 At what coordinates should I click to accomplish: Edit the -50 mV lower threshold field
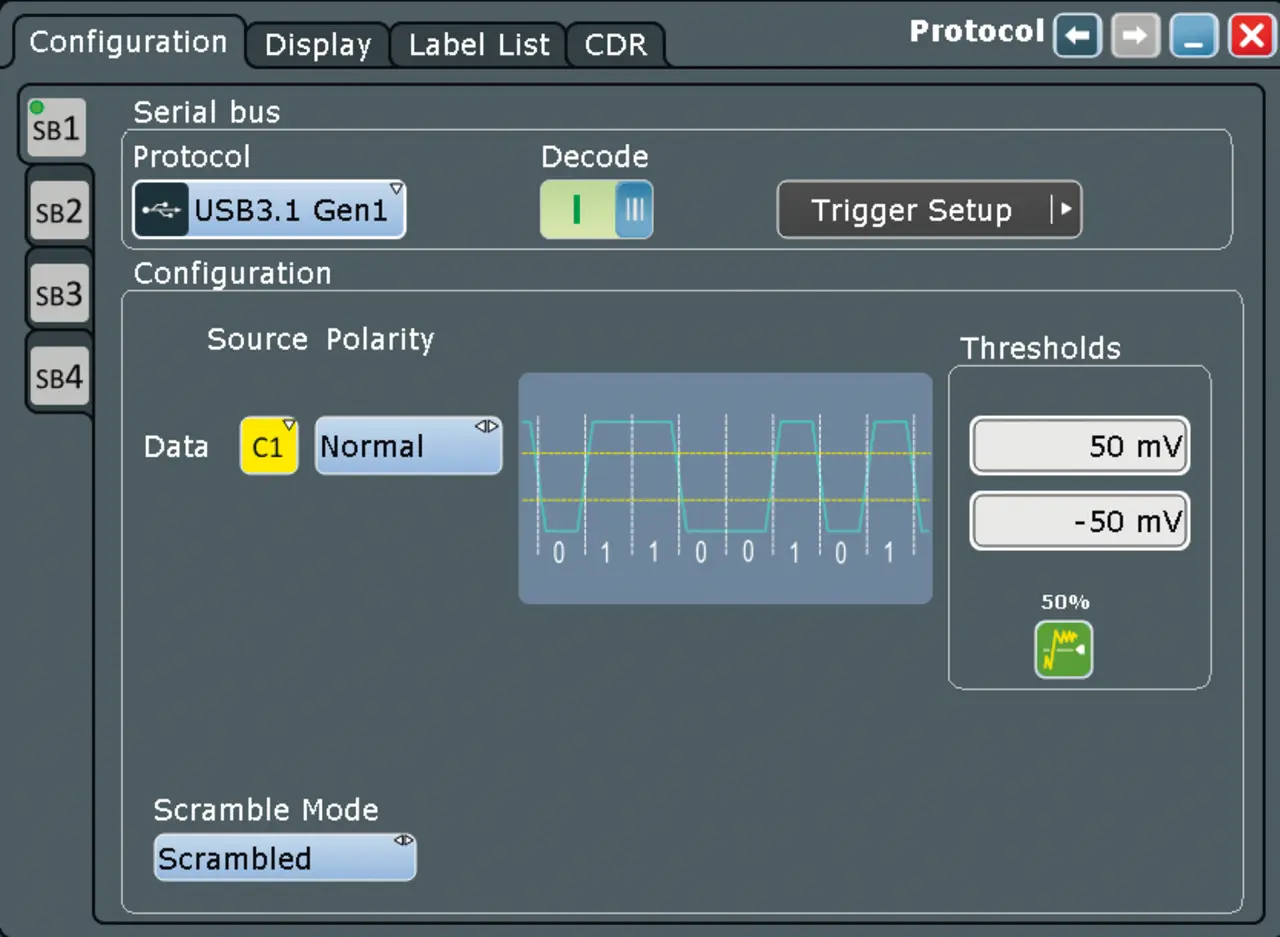1079,521
